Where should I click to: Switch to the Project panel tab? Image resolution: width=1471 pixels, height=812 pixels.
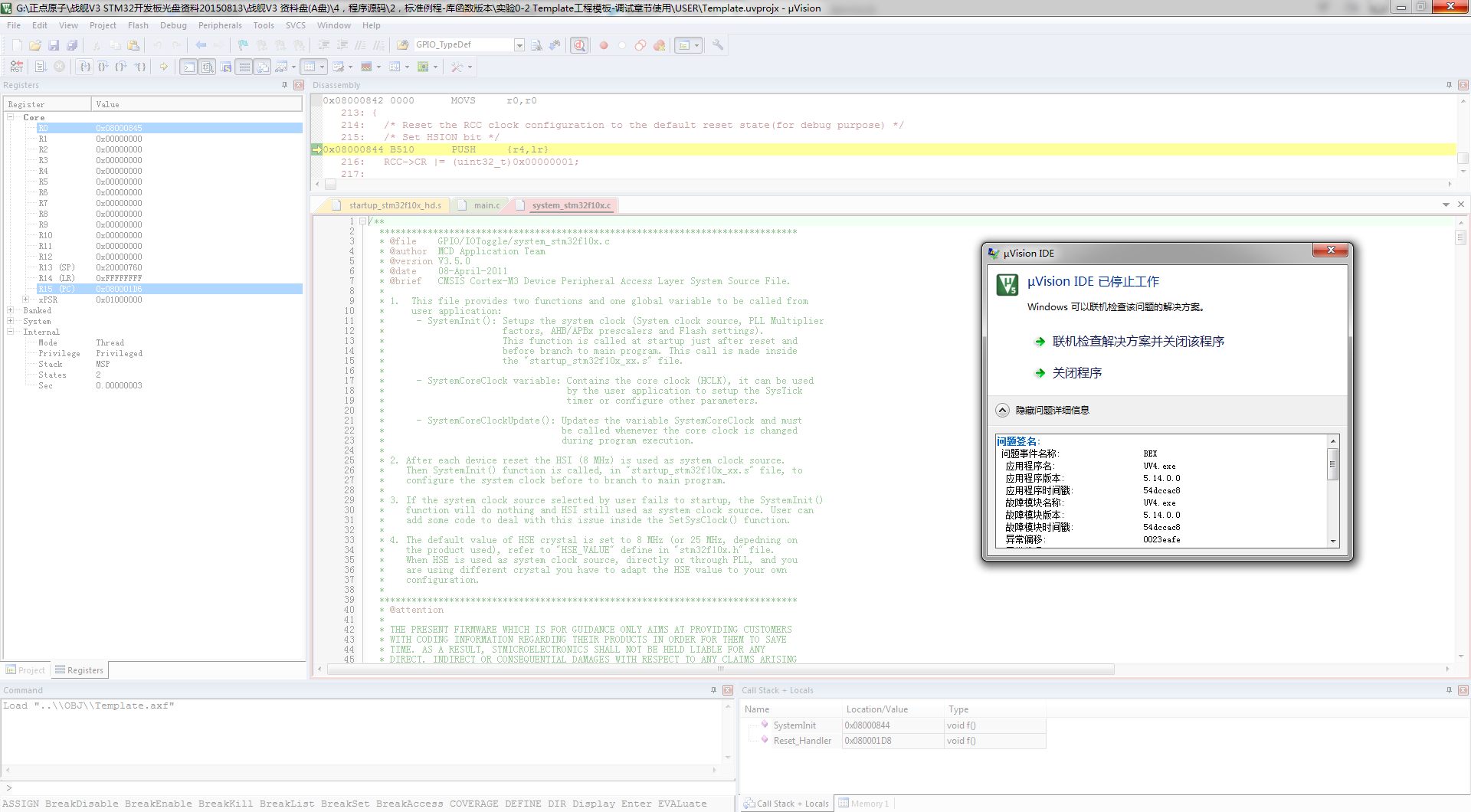(26, 670)
